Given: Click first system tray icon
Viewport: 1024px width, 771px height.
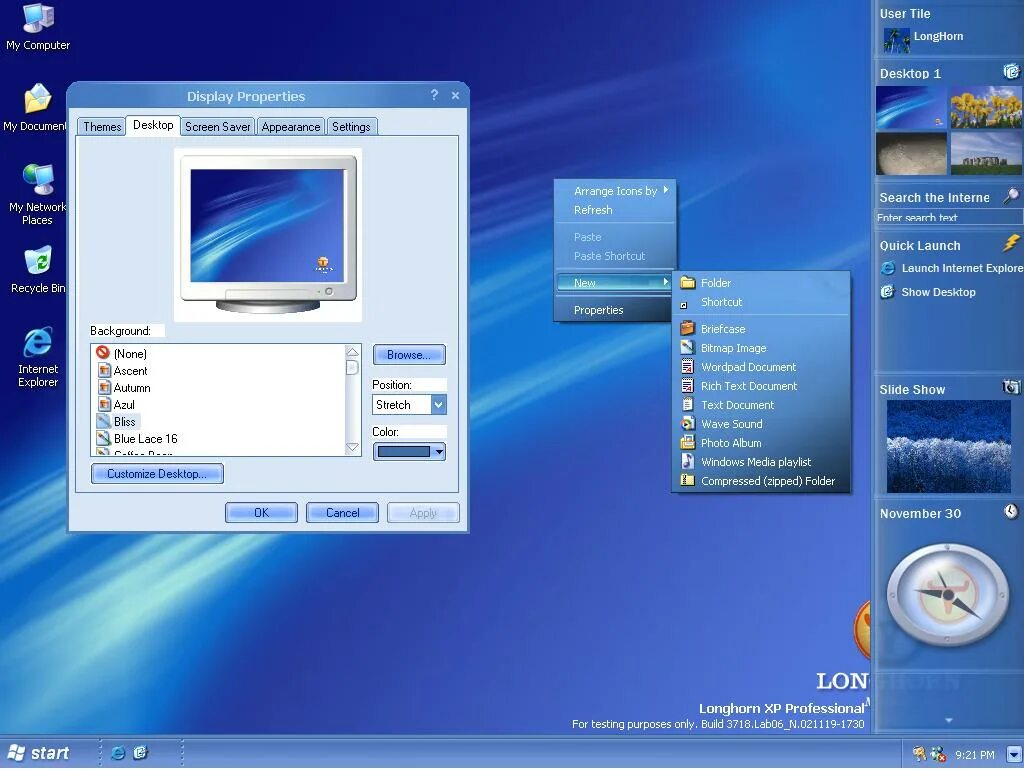Looking at the screenshot, I should point(920,754).
